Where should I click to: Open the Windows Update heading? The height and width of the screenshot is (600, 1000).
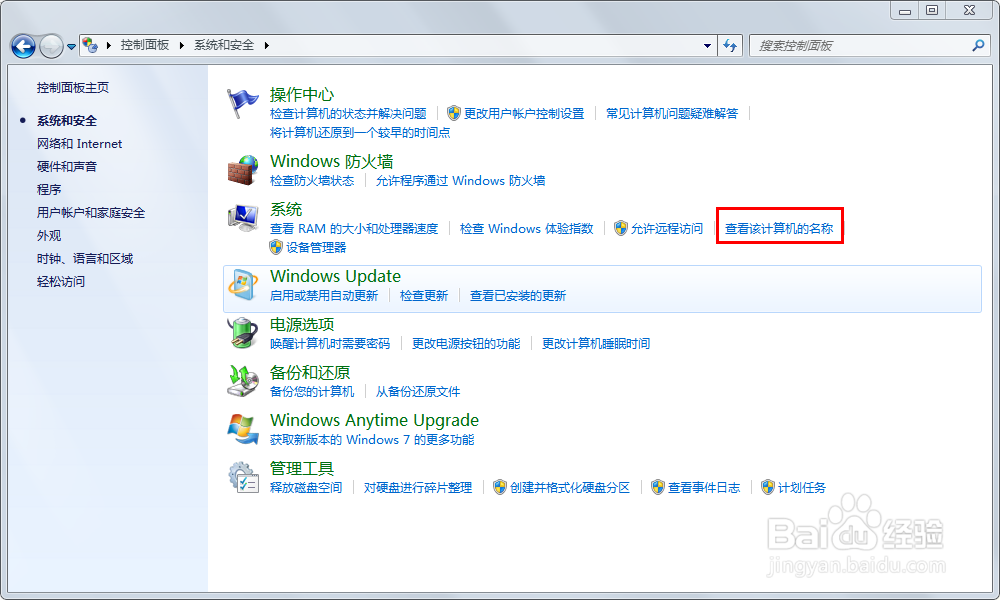click(x=335, y=276)
